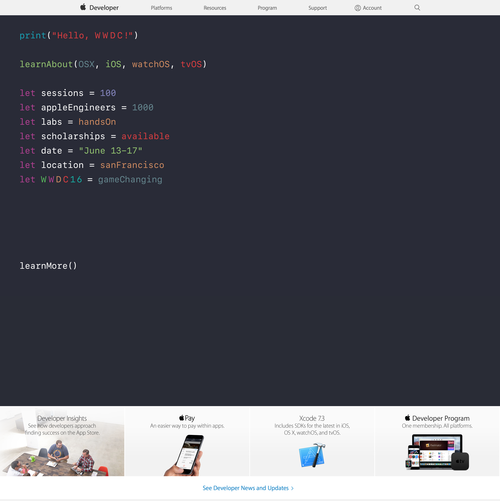The width and height of the screenshot is (500, 501).
Task: Click the iOS argument text
Action: tap(114, 64)
